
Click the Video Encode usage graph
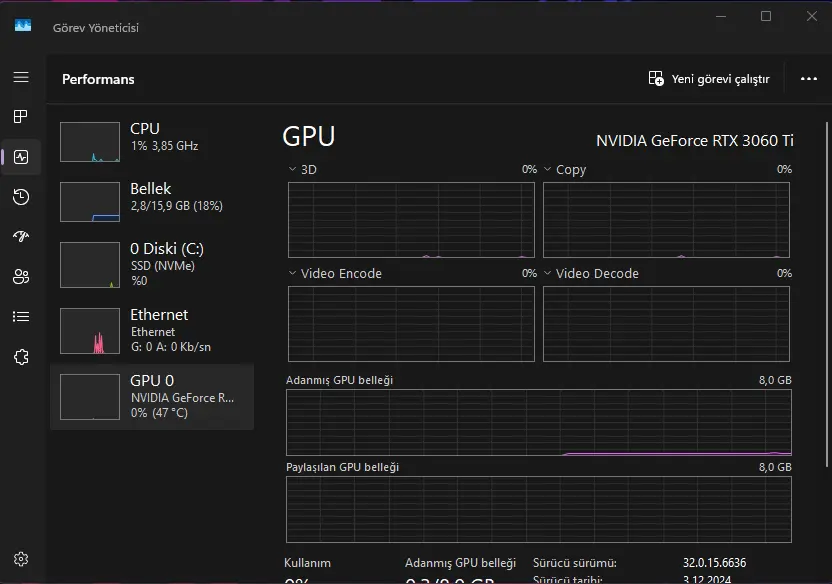(411, 324)
